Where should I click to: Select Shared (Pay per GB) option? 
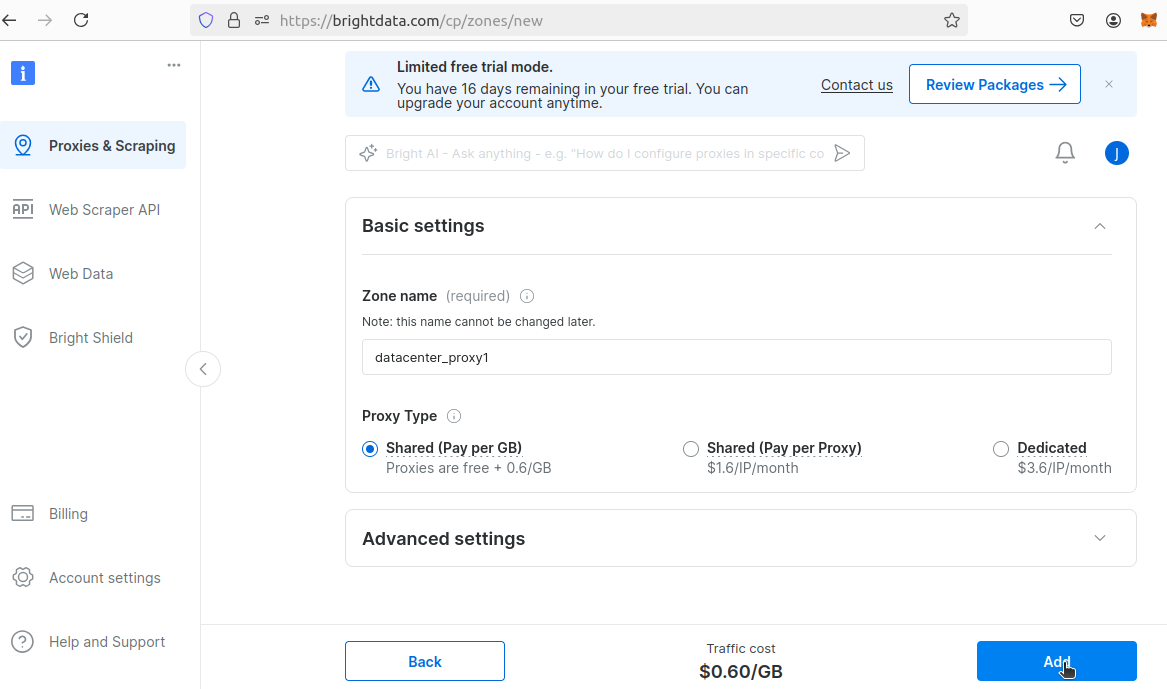[370, 449]
